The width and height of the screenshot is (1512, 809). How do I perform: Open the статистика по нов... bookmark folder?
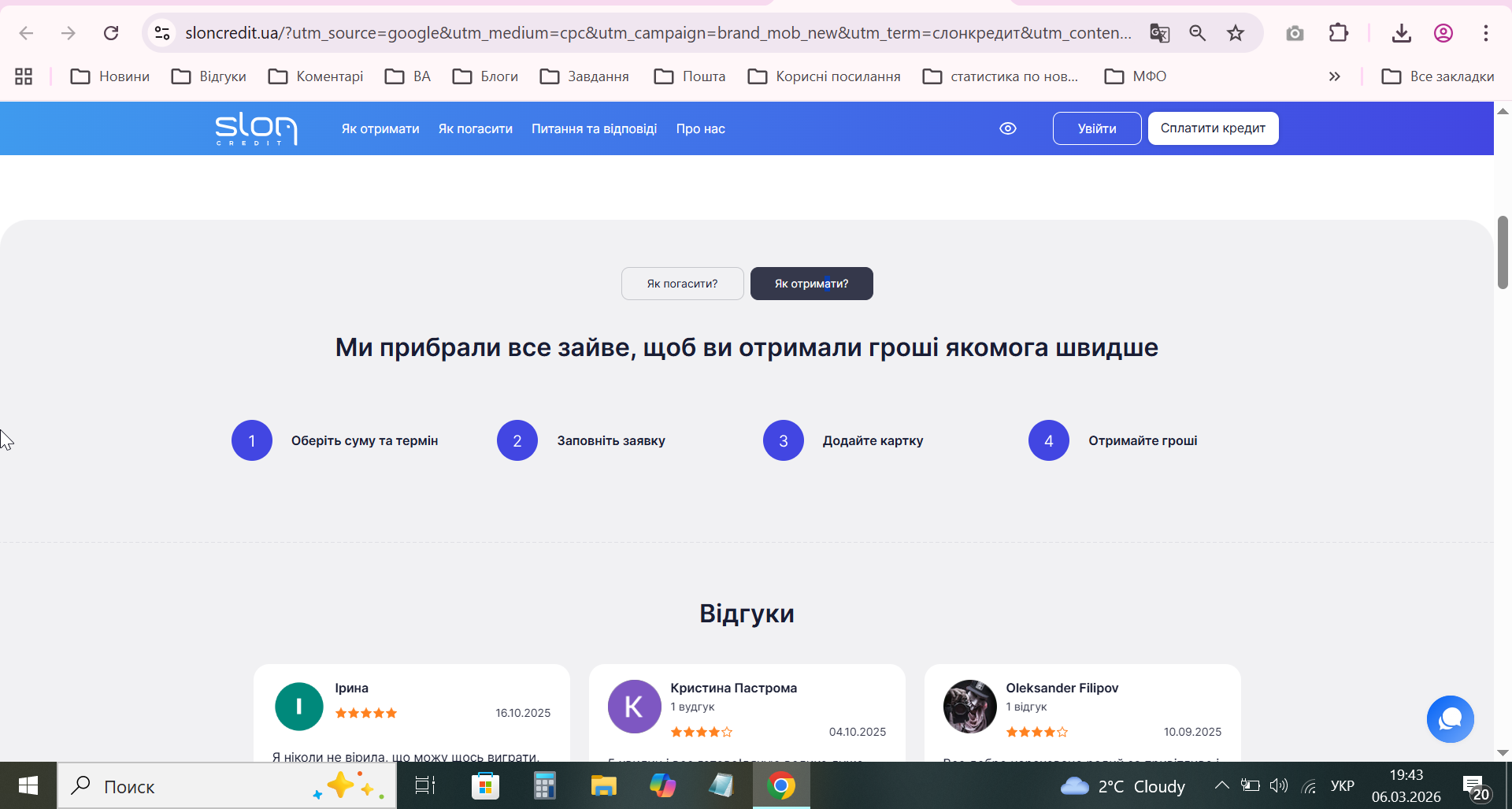tap(1001, 76)
